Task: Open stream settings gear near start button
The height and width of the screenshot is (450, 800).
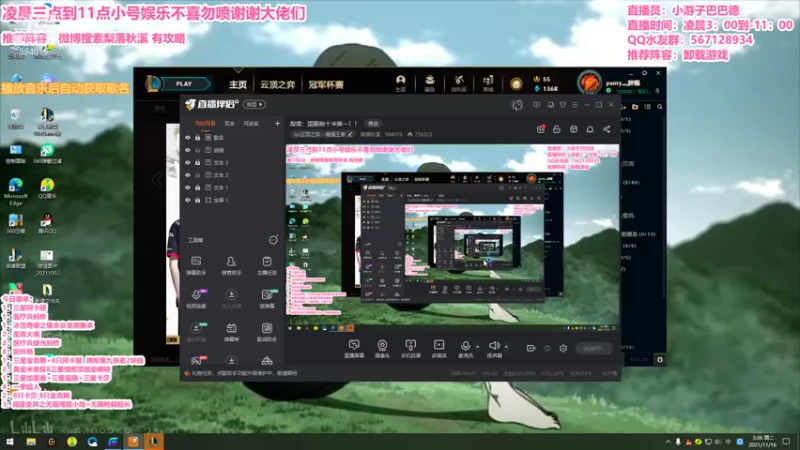Action: click(x=563, y=348)
